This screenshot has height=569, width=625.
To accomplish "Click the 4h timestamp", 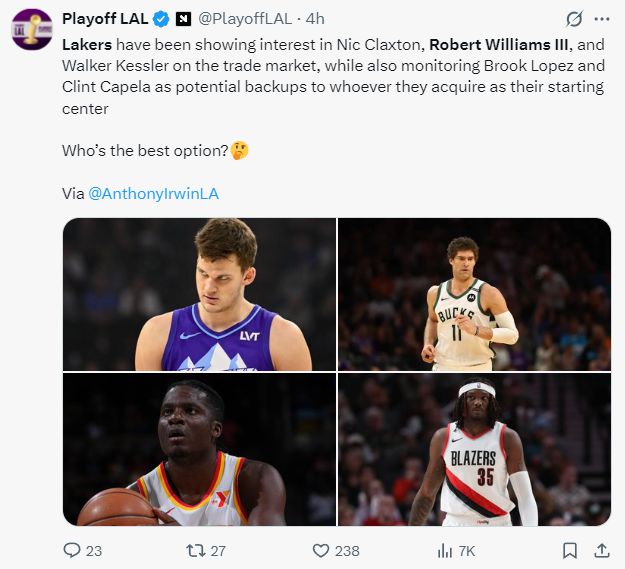I will click(315, 19).
